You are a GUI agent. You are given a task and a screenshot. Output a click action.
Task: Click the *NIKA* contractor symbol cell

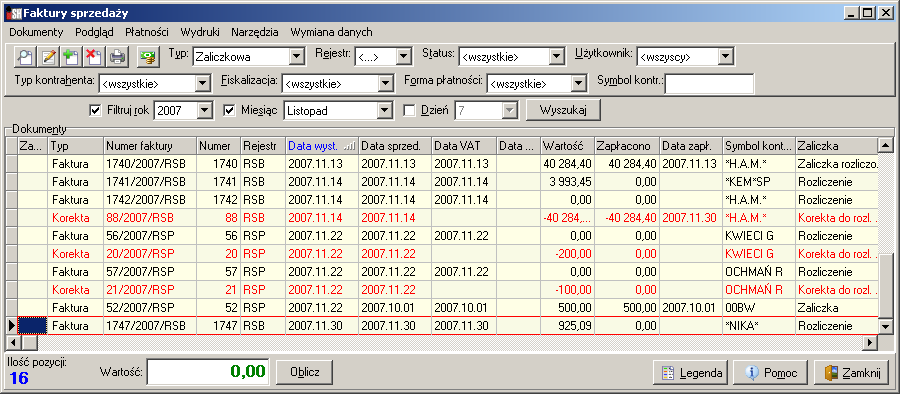coord(759,326)
